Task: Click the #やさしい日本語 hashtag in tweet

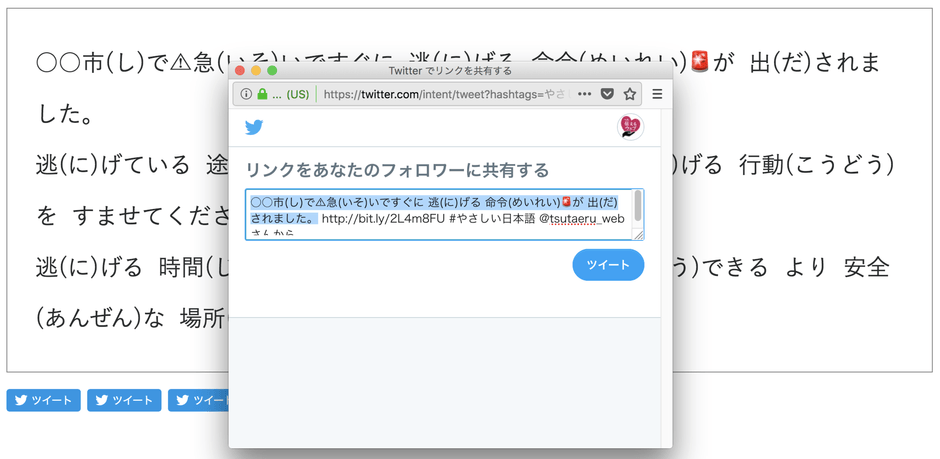Action: point(492,219)
